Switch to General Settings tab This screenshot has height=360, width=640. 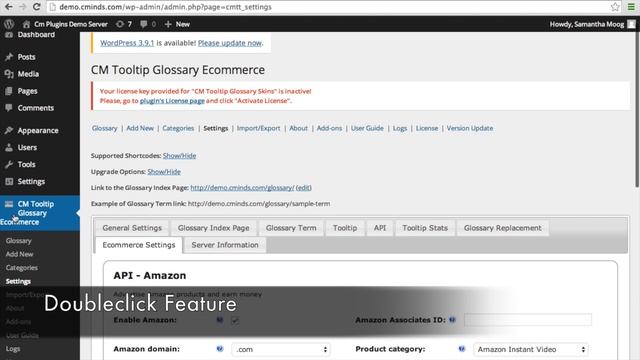coord(132,228)
